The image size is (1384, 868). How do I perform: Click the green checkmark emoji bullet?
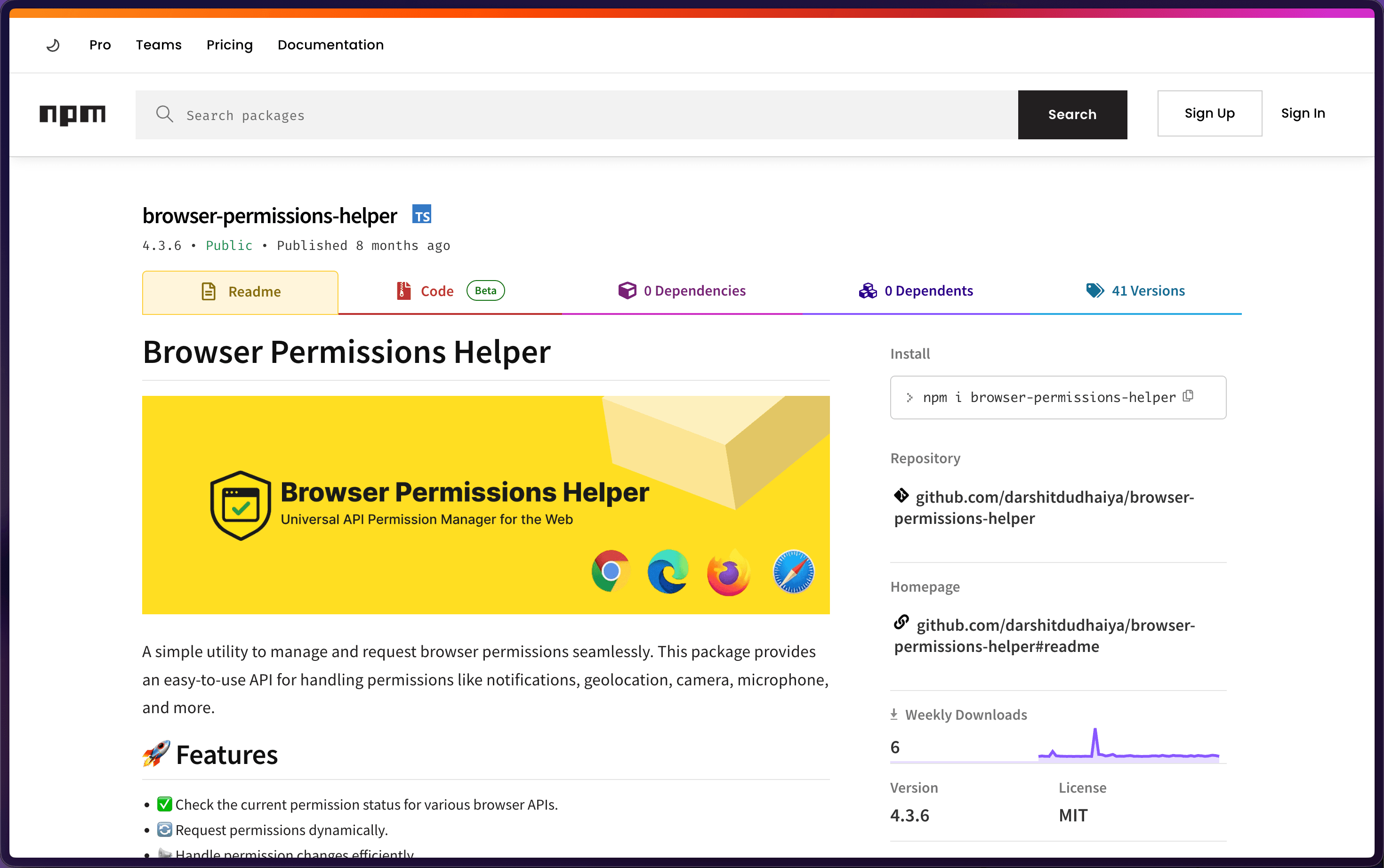point(165,804)
